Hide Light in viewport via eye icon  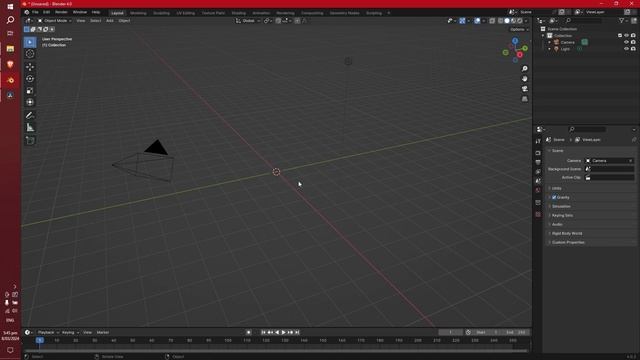627,49
